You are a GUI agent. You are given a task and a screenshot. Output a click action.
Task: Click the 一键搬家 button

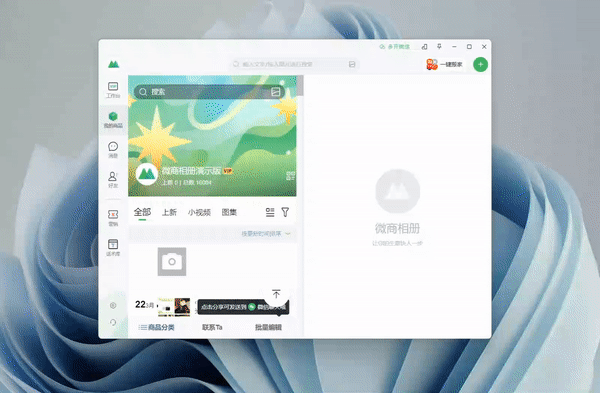click(445, 64)
